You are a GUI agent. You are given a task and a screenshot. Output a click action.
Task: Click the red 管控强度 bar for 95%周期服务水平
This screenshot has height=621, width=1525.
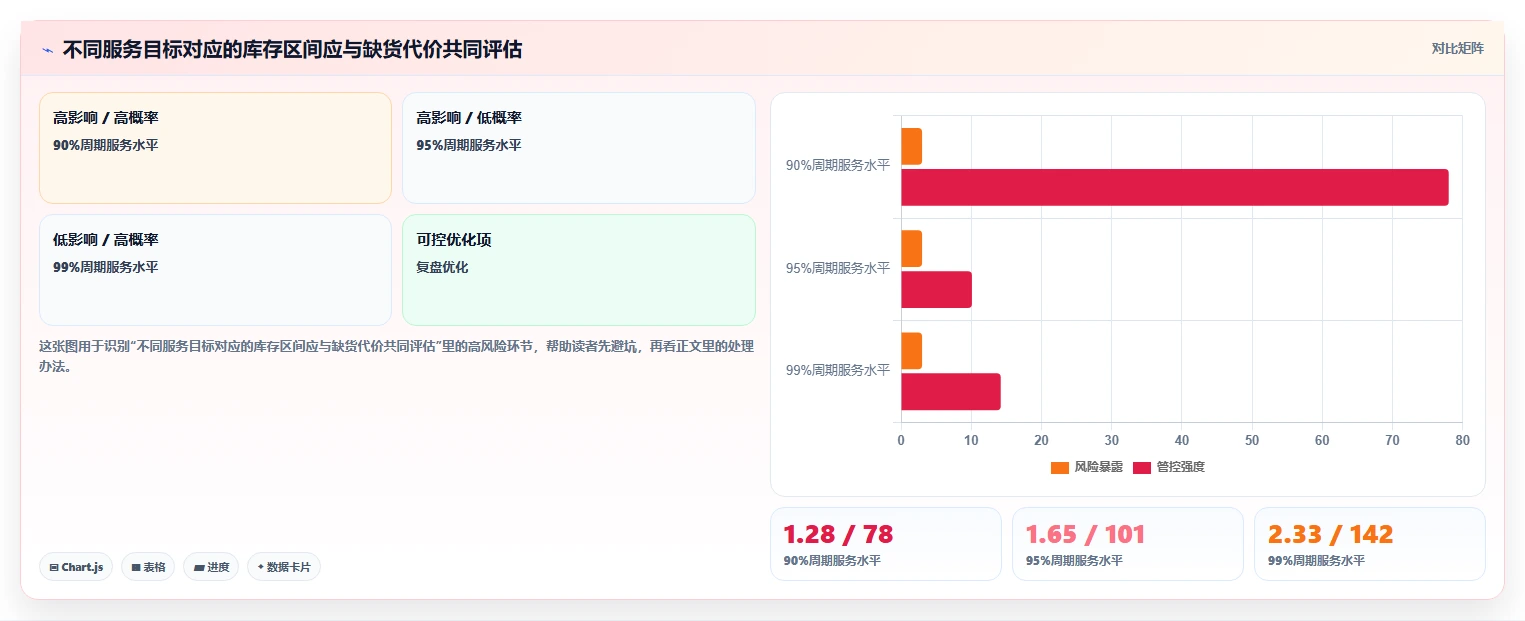(936, 289)
